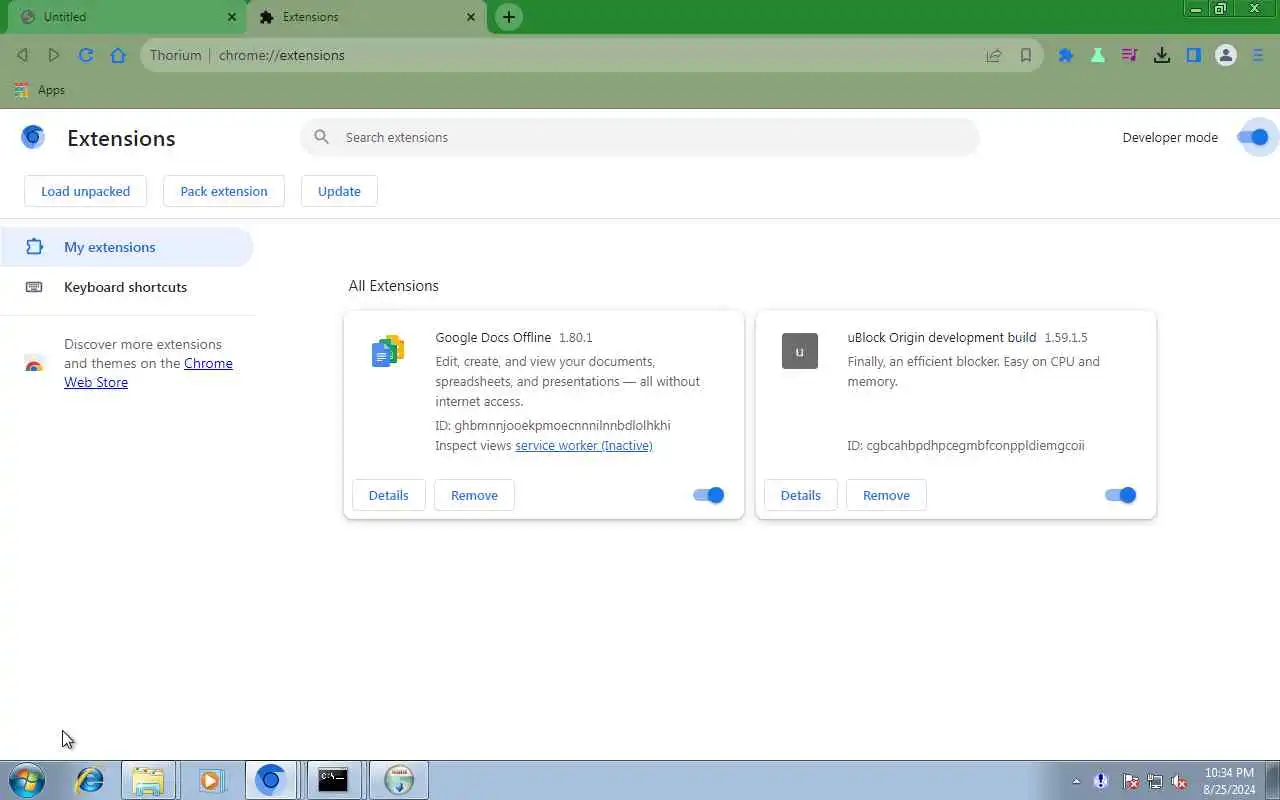Click the volume muted tray icon
Viewport: 1280px width, 800px height.
[x=1179, y=781]
